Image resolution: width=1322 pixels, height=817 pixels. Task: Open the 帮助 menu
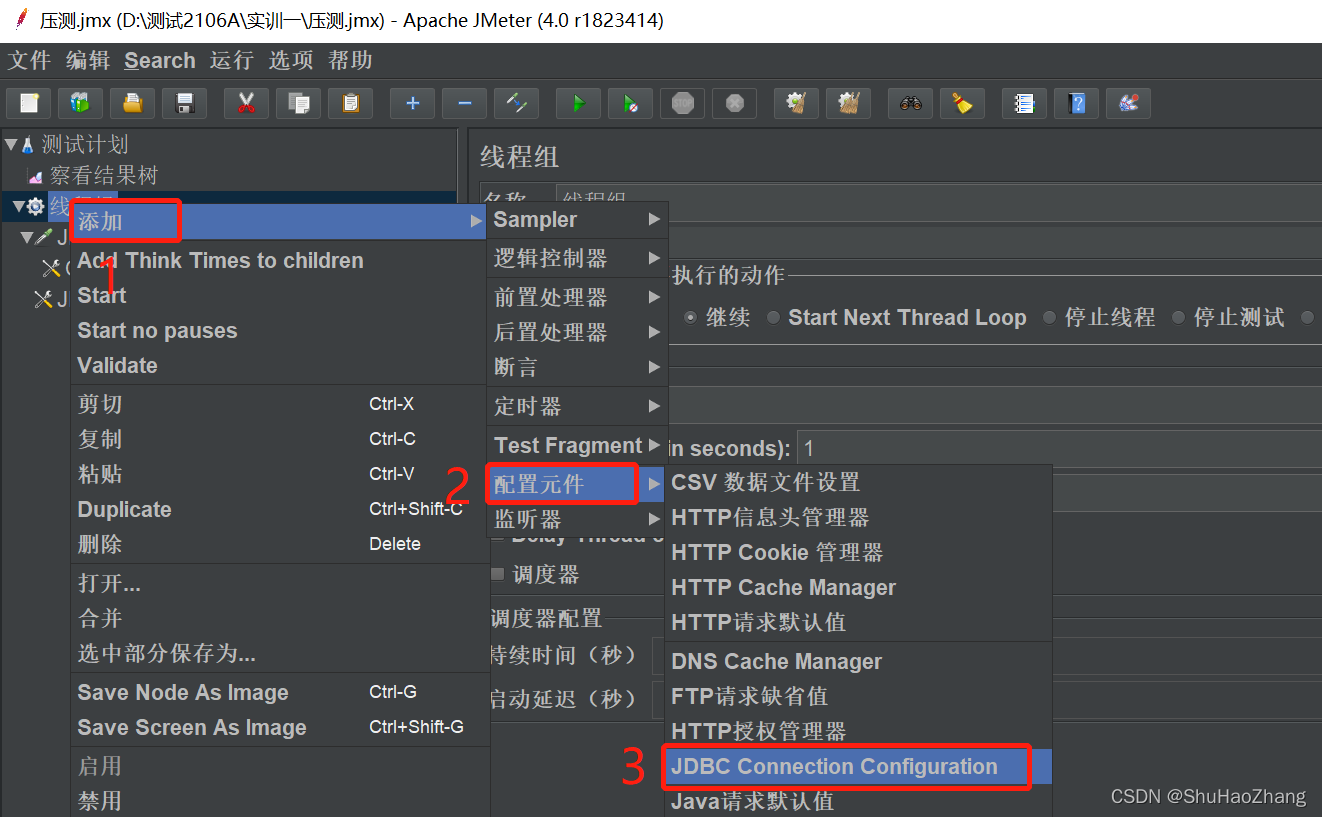350,61
